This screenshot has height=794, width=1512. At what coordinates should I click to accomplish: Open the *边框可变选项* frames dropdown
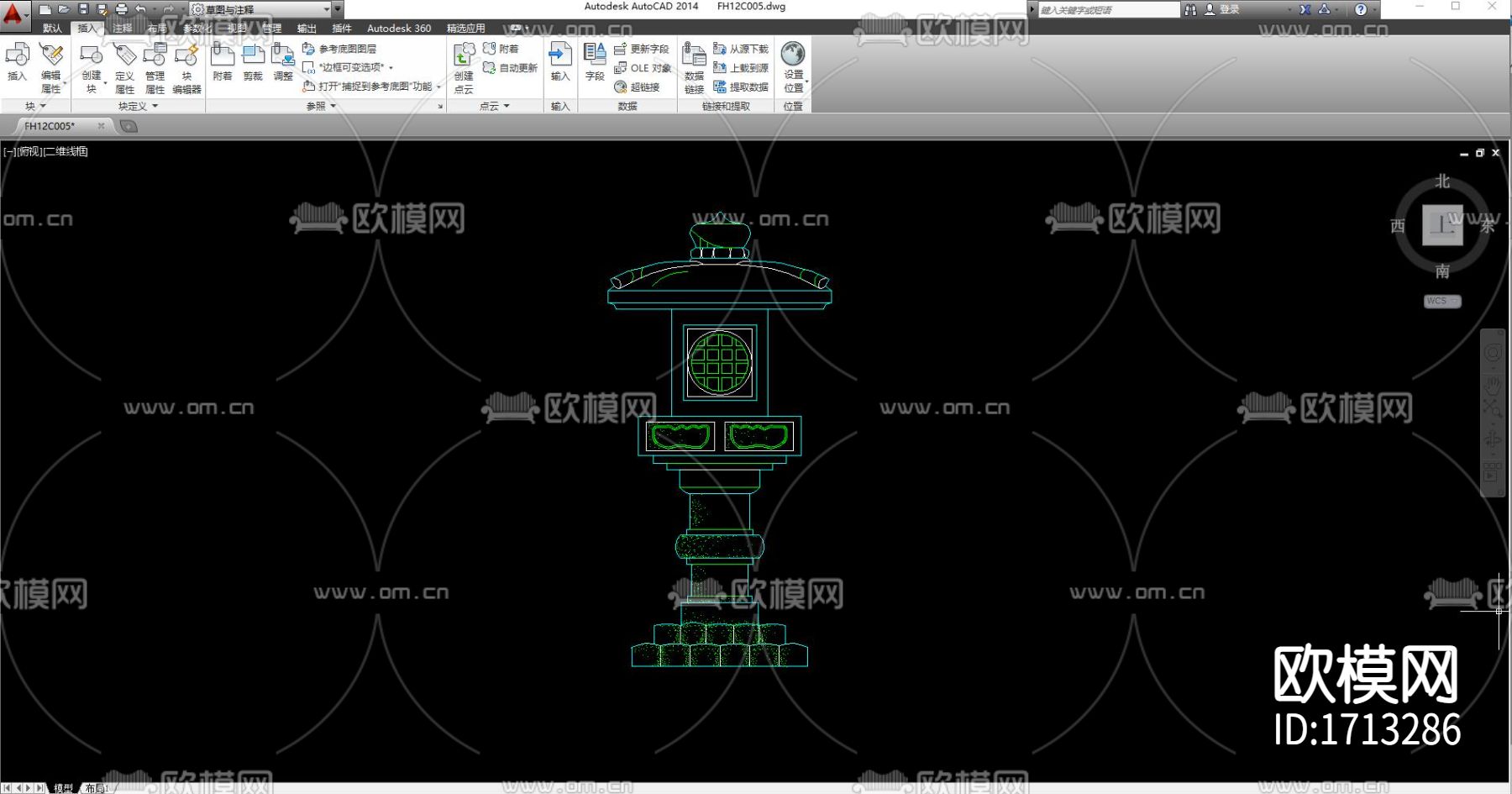(348, 67)
